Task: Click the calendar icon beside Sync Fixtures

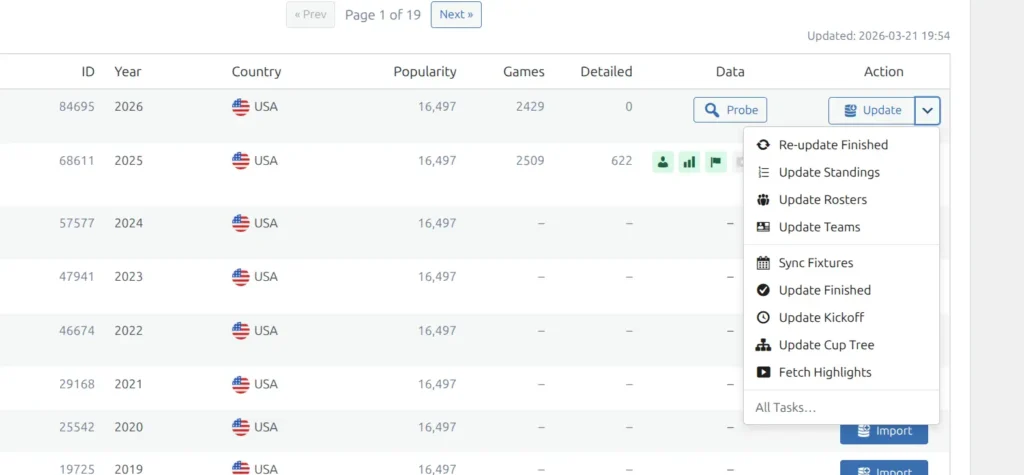Action: point(763,263)
